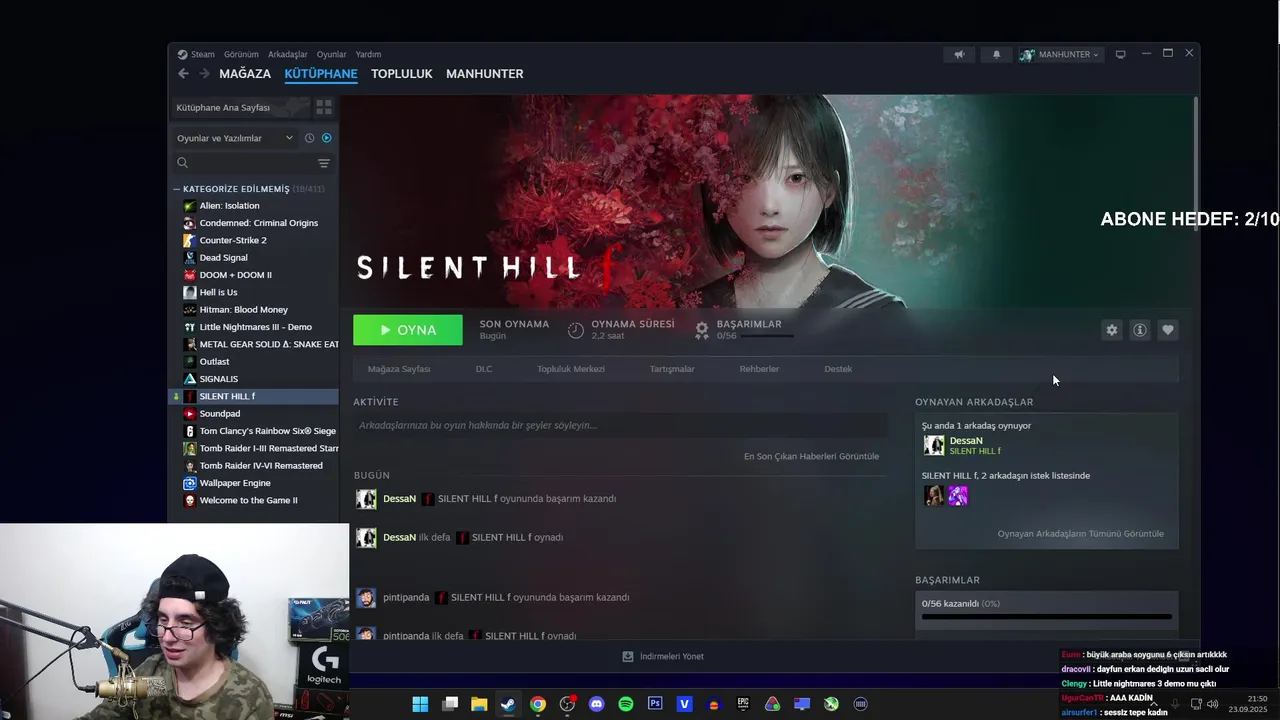Screen dimensions: 1280x720
Task: Collapse the KATEGORİZE EDİLMEMİŞ category
Action: pyautogui.click(x=177, y=189)
